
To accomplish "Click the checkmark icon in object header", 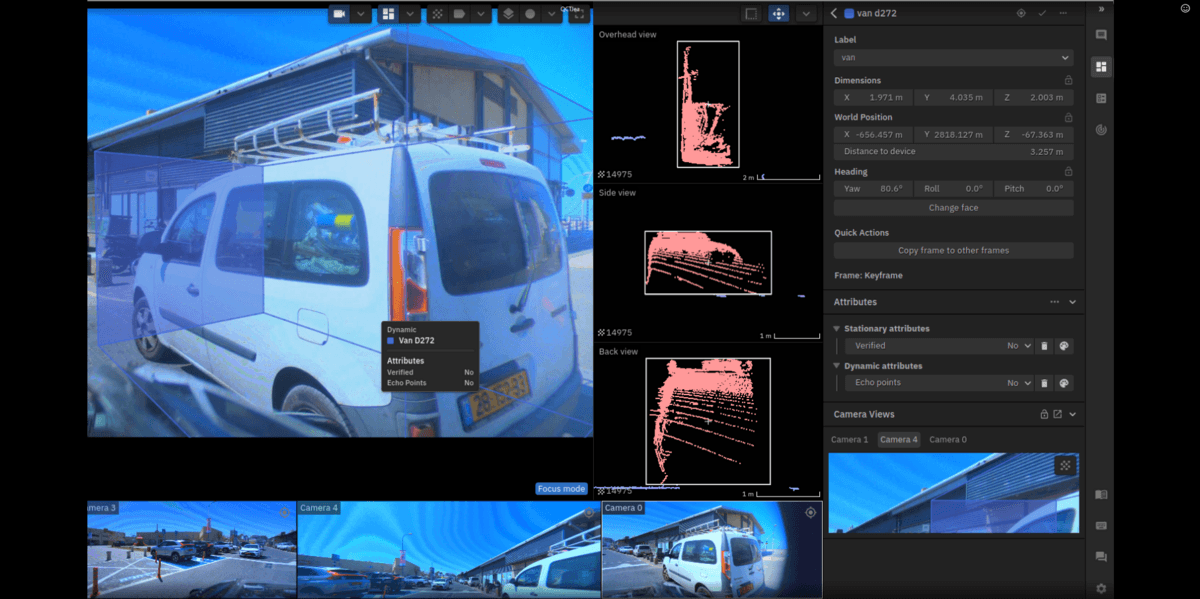I will [1042, 13].
